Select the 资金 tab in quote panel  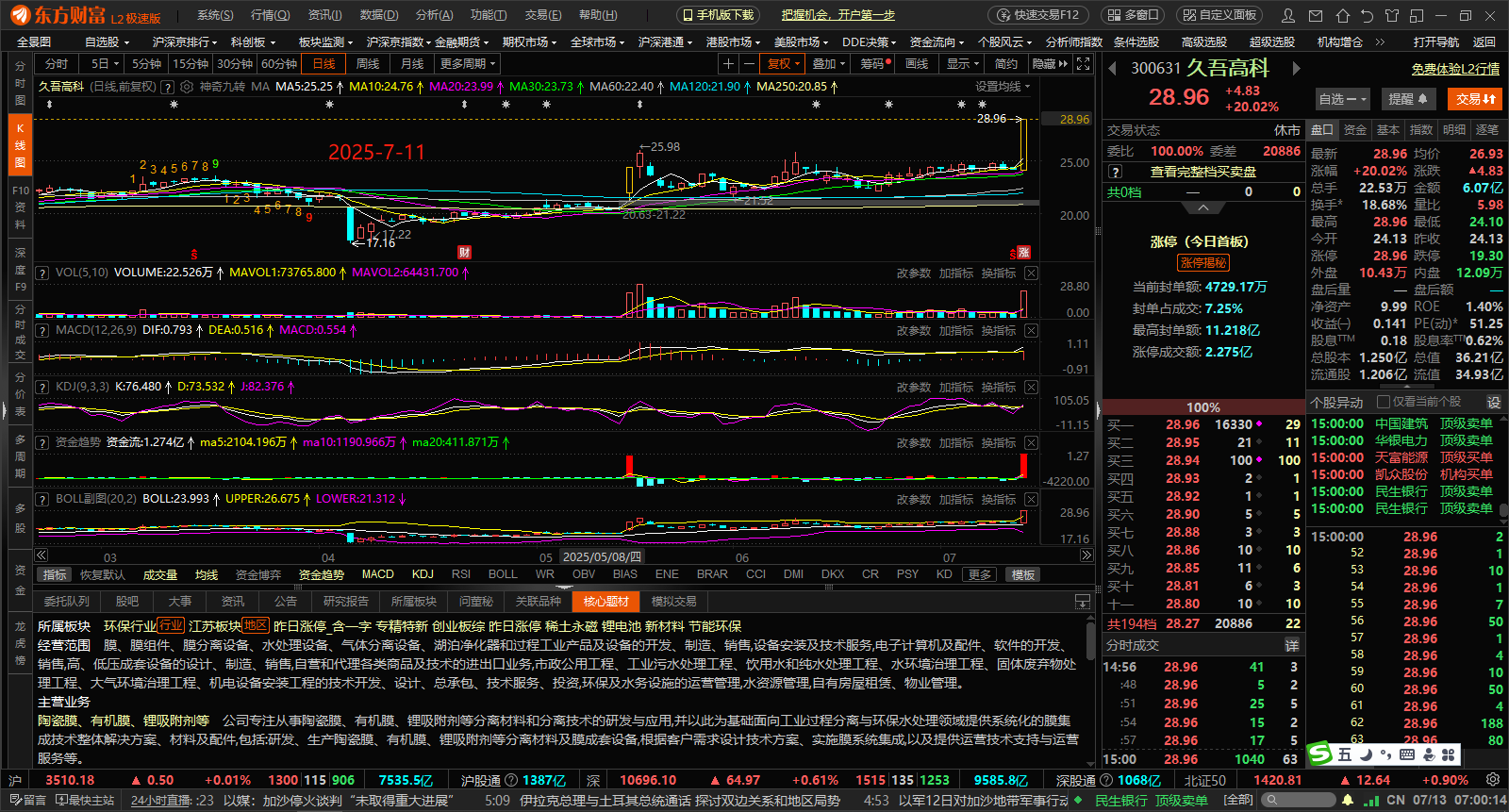click(x=1354, y=130)
